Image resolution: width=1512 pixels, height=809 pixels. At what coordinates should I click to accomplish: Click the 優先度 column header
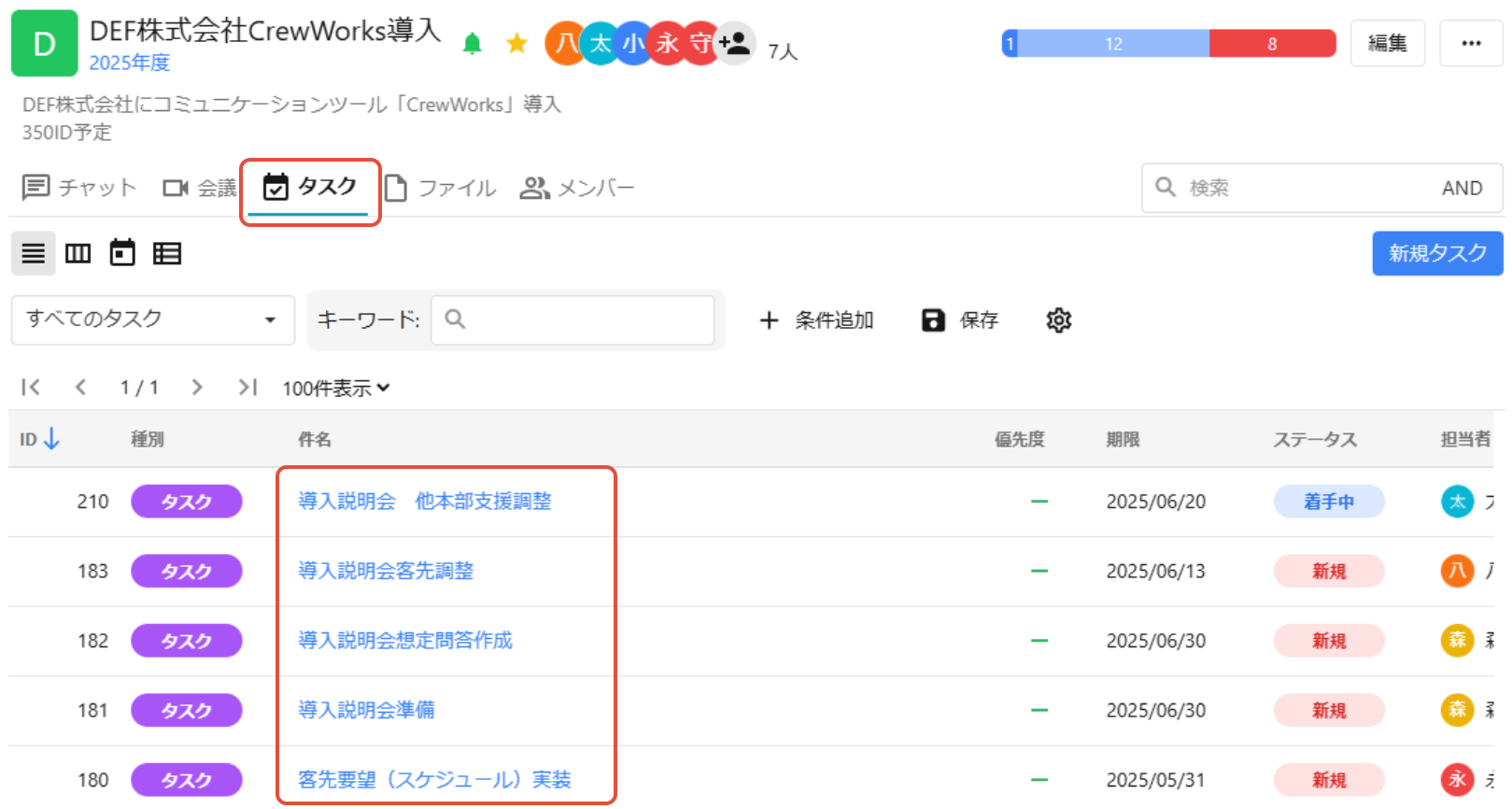[x=1020, y=439]
